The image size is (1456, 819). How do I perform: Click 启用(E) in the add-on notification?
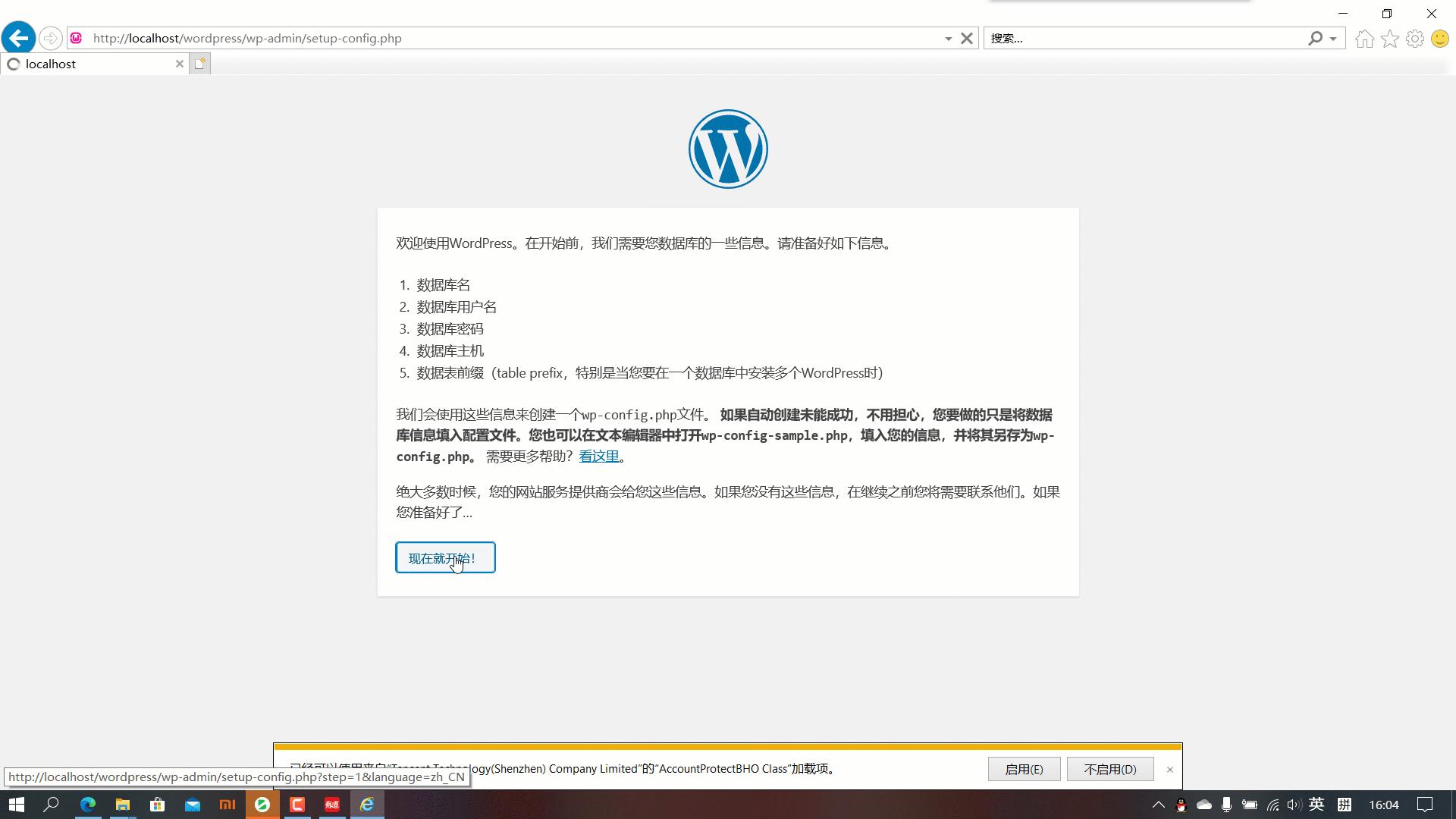pos(1024,769)
